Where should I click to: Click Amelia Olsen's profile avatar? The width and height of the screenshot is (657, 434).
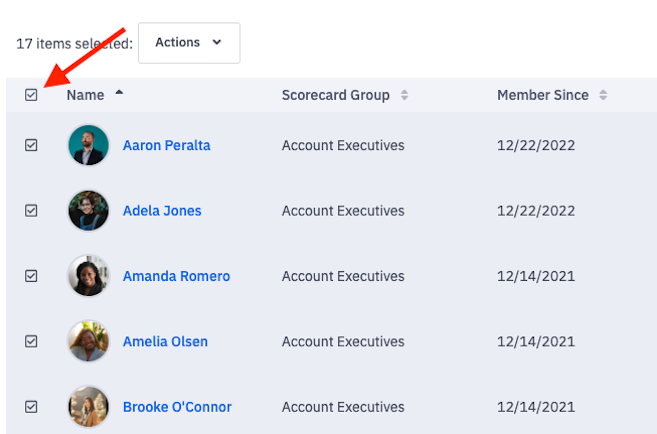(88, 341)
